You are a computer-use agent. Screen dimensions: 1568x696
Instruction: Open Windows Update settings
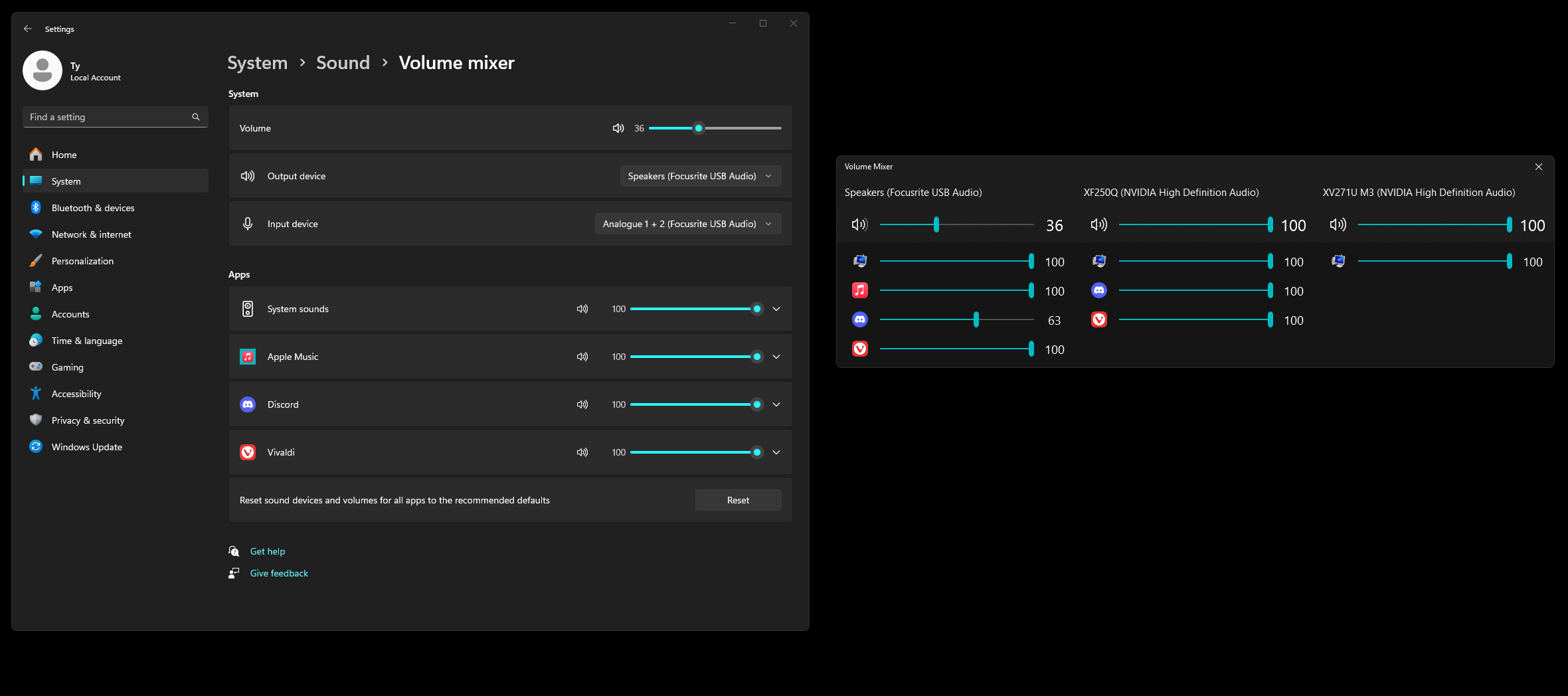click(116, 447)
